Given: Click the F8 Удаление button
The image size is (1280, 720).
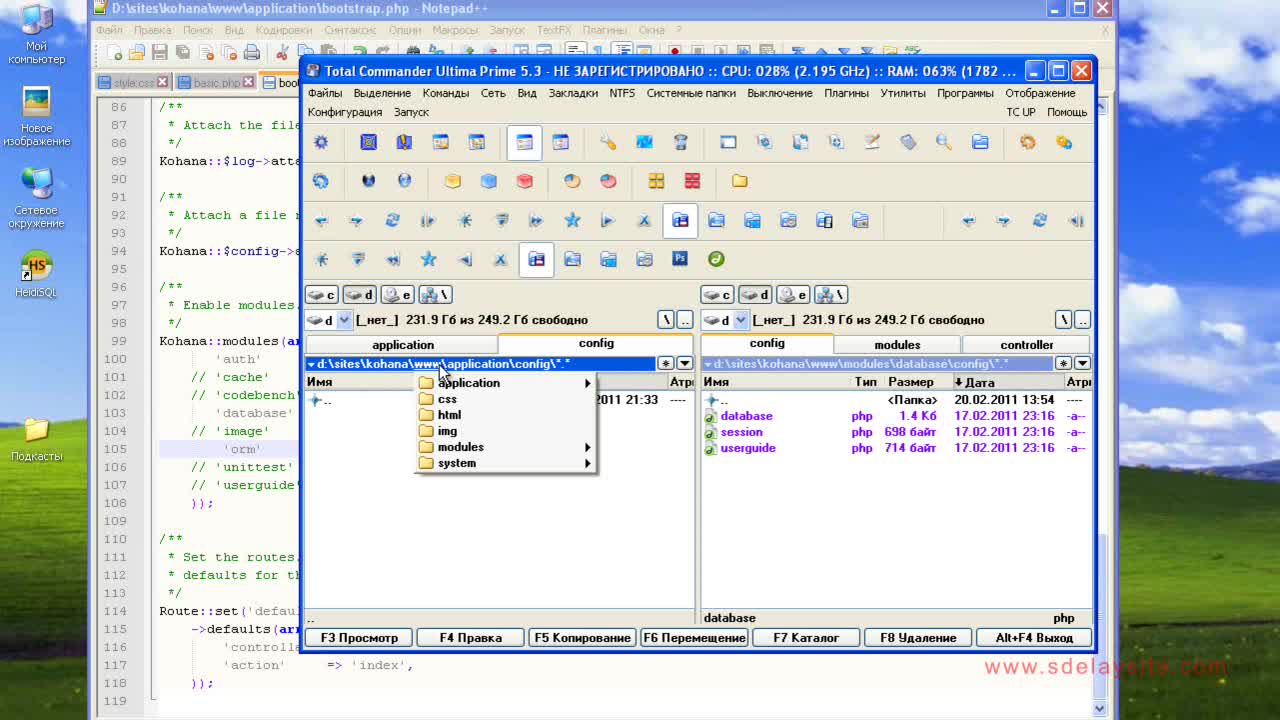Looking at the screenshot, I should point(918,638).
